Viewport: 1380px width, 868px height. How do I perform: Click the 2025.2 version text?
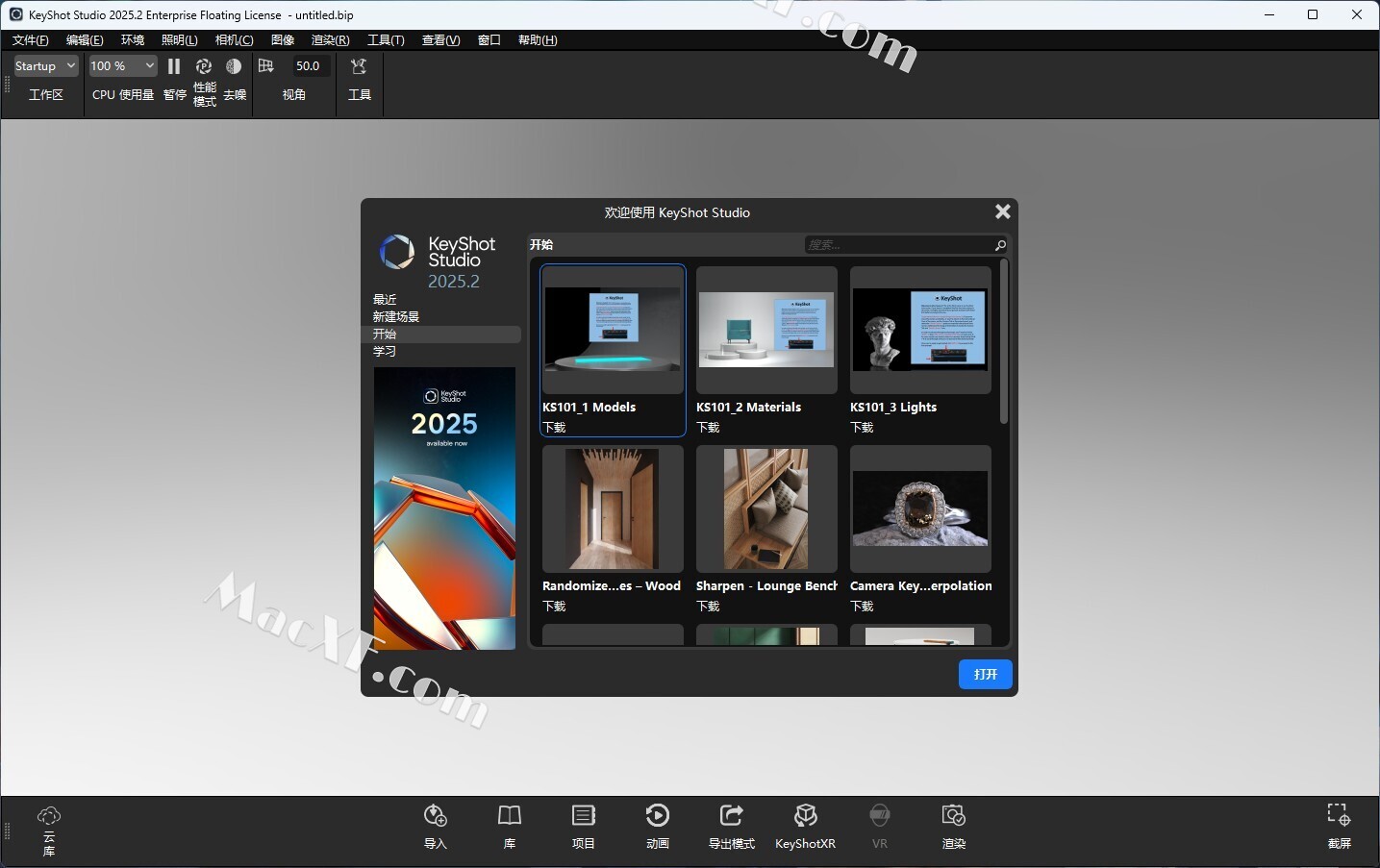[454, 282]
